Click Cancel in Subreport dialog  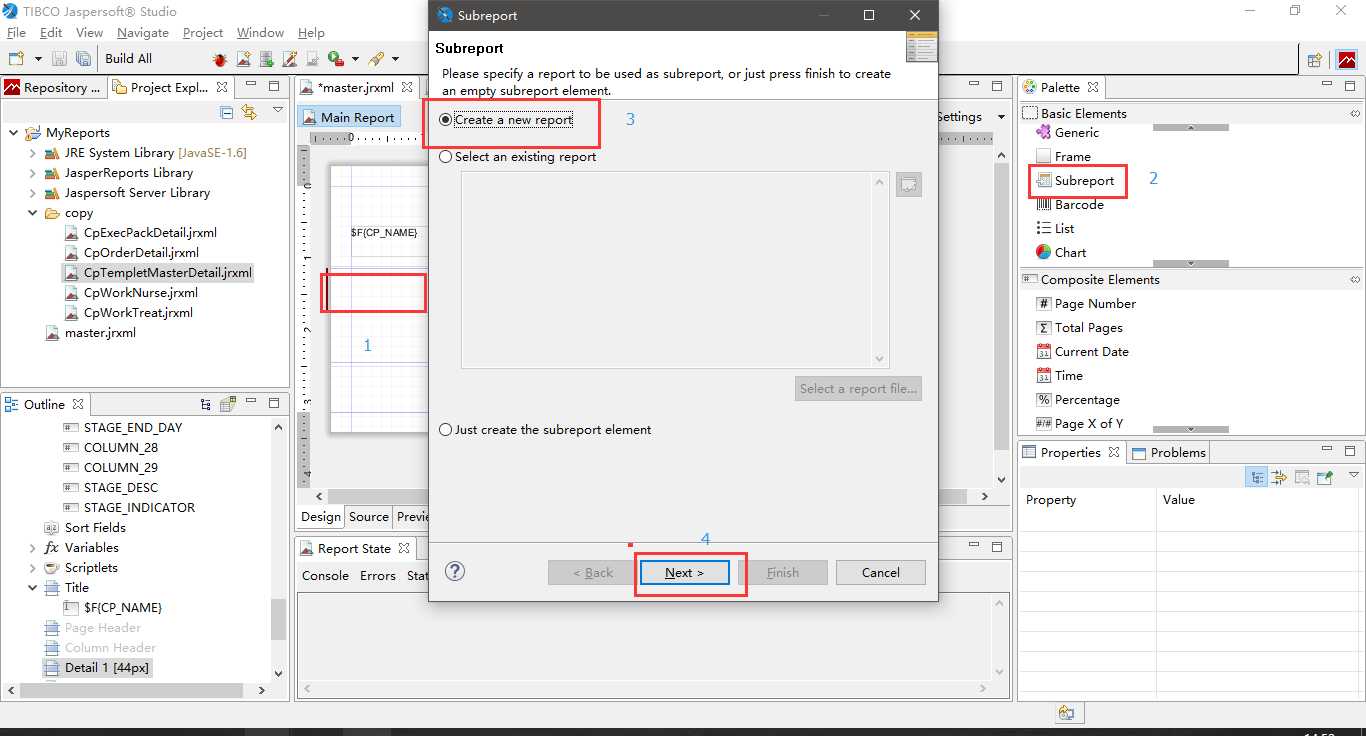click(880, 572)
